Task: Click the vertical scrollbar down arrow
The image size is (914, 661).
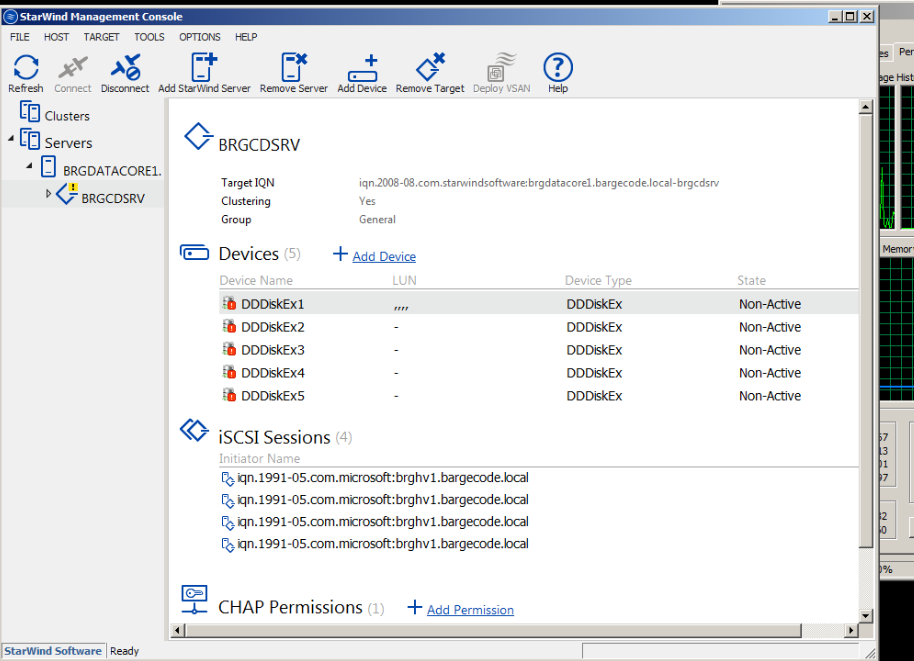Action: pyautogui.click(x=866, y=616)
